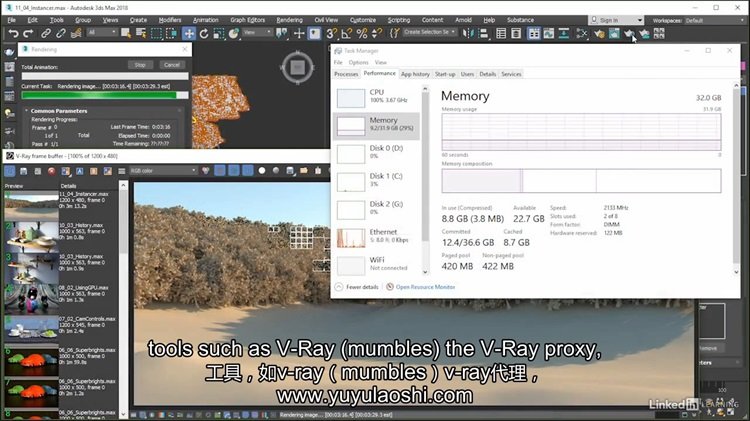Toggle Window/Crossing selection mode
This screenshot has width=750, height=421.
pyautogui.click(x=171, y=33)
